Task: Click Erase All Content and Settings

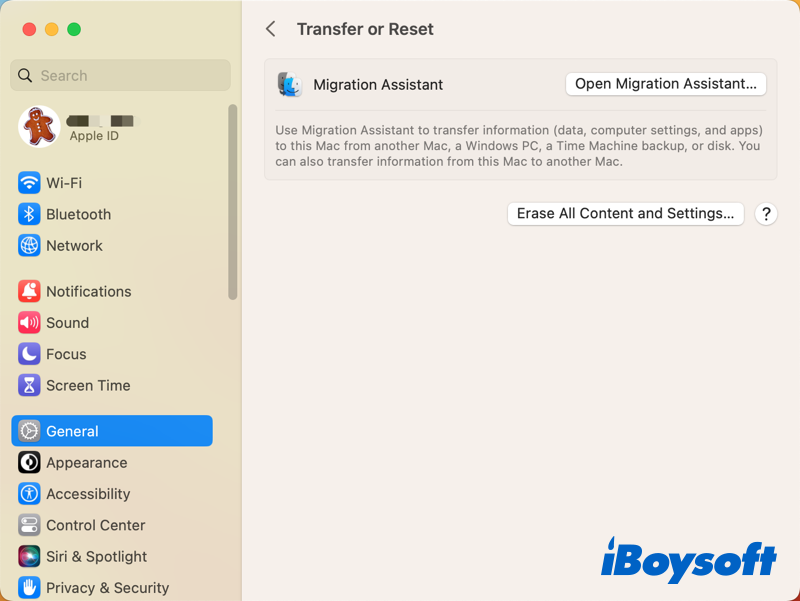Action: click(626, 213)
